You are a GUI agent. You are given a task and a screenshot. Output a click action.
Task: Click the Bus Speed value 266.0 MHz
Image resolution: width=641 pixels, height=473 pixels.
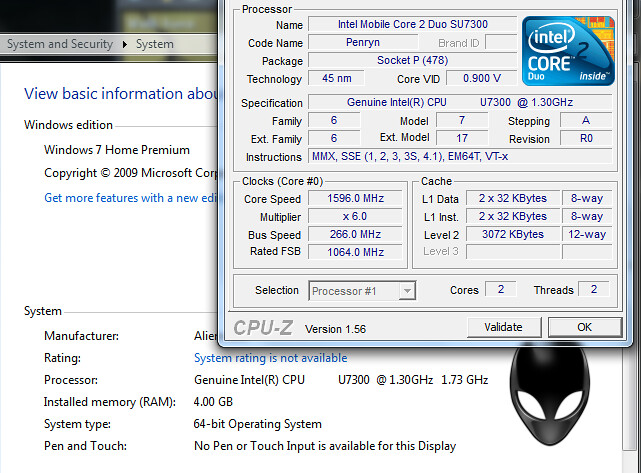point(355,234)
